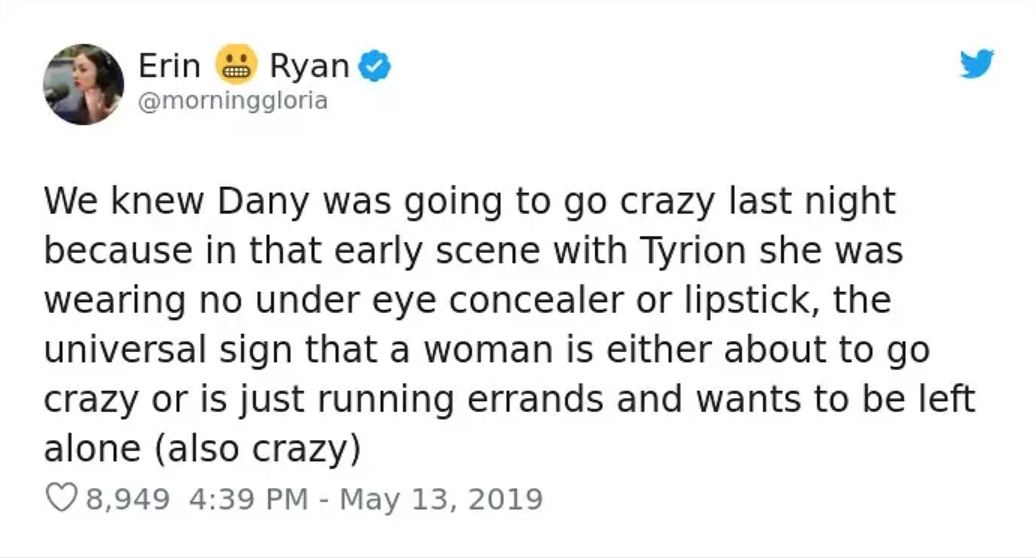Click the word "Tyrion" in the tweet
1036x558 pixels.
click(x=696, y=252)
